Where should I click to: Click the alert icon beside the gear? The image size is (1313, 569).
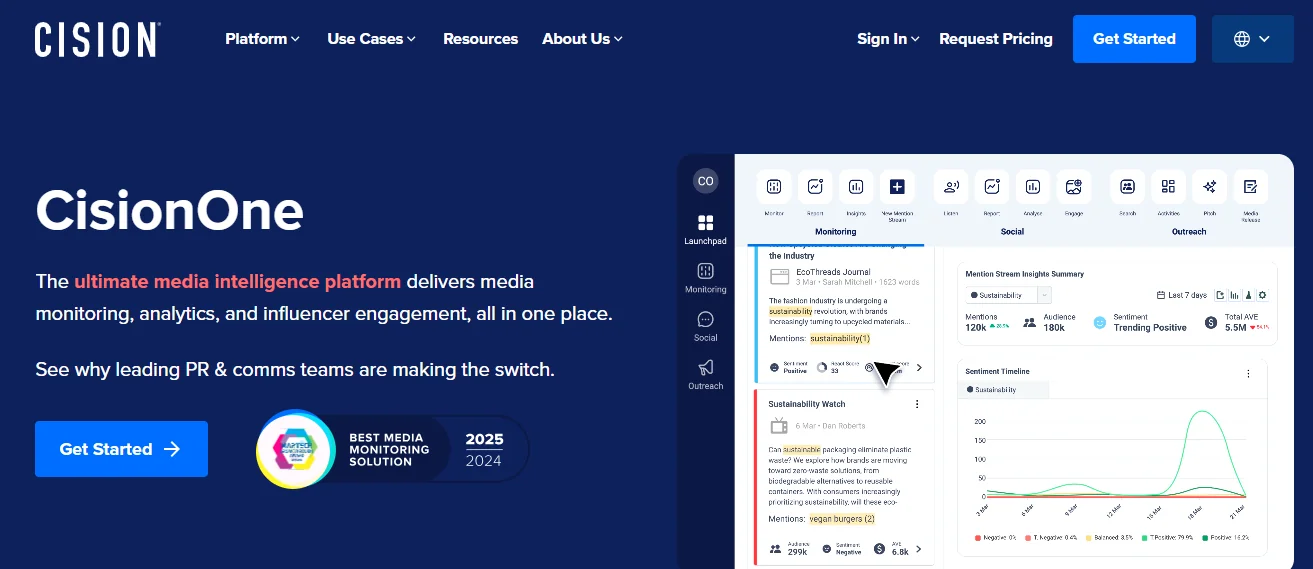click(1248, 295)
